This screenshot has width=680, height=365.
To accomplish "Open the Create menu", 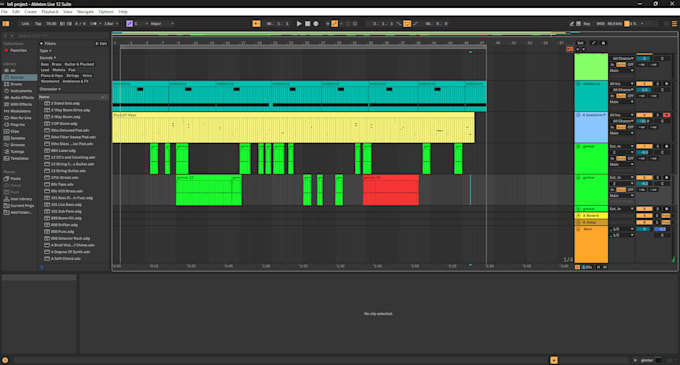I will pyautogui.click(x=30, y=12).
